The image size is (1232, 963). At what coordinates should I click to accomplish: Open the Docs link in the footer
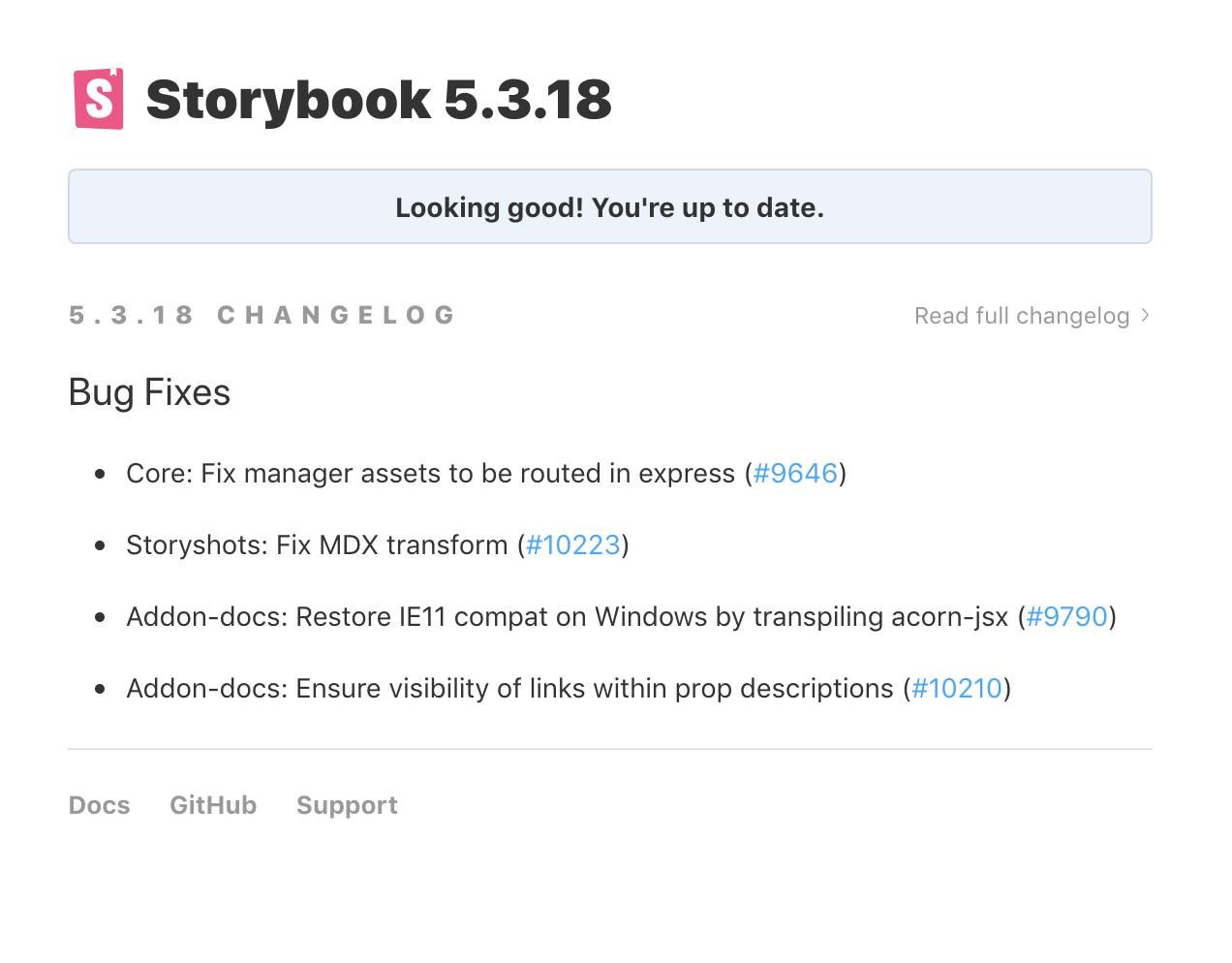99,804
